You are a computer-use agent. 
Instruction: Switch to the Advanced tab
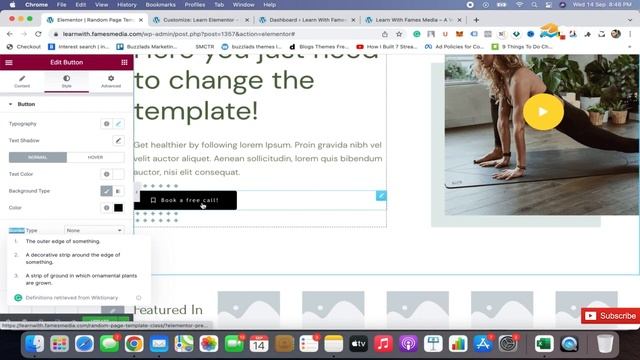click(x=111, y=81)
